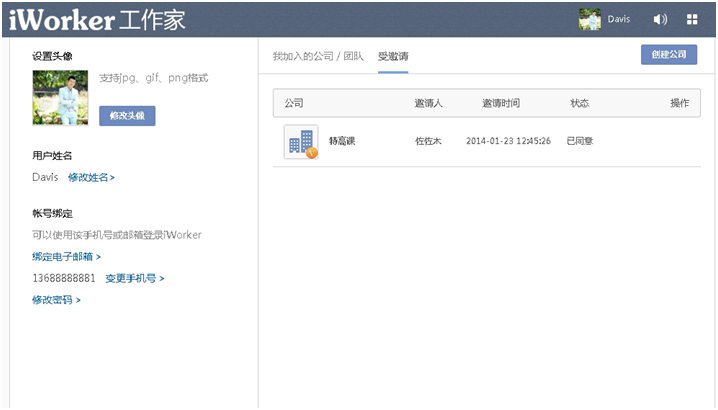
Task: Click the 变更手机号 link
Action: pyautogui.click(x=135, y=278)
